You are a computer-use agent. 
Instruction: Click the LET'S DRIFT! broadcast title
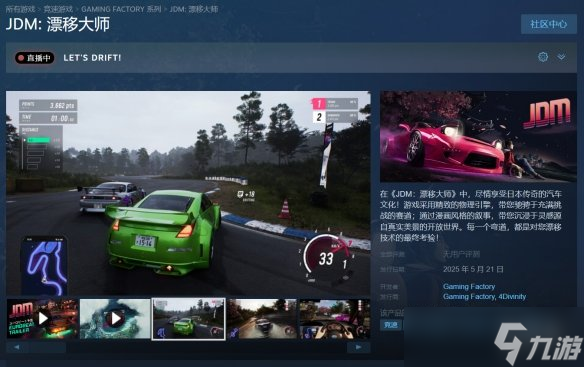point(92,58)
